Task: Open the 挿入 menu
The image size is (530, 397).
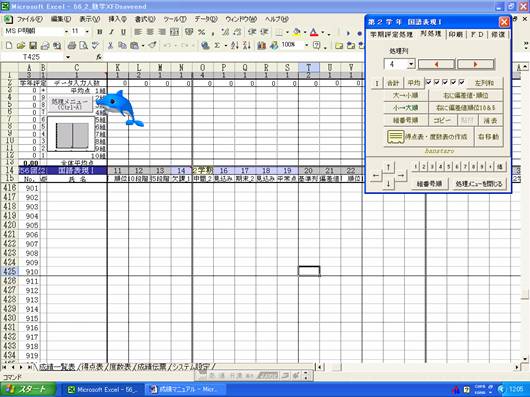Action: click(x=117, y=19)
